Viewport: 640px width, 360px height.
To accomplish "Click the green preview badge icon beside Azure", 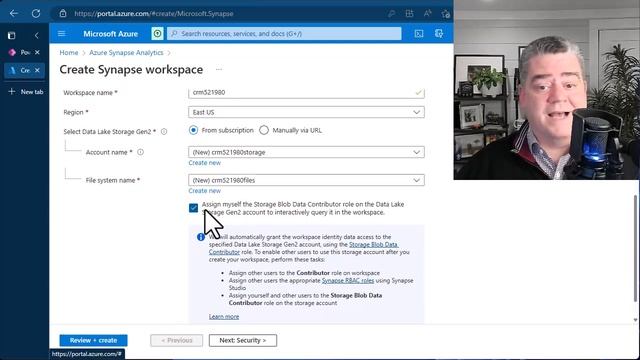I will coord(157,33).
